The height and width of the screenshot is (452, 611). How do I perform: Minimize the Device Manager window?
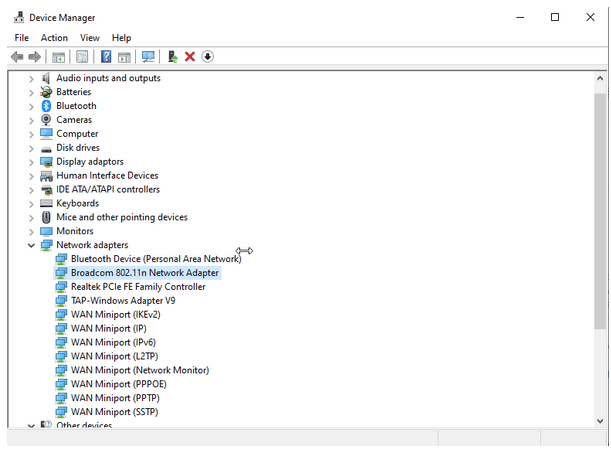click(520, 17)
